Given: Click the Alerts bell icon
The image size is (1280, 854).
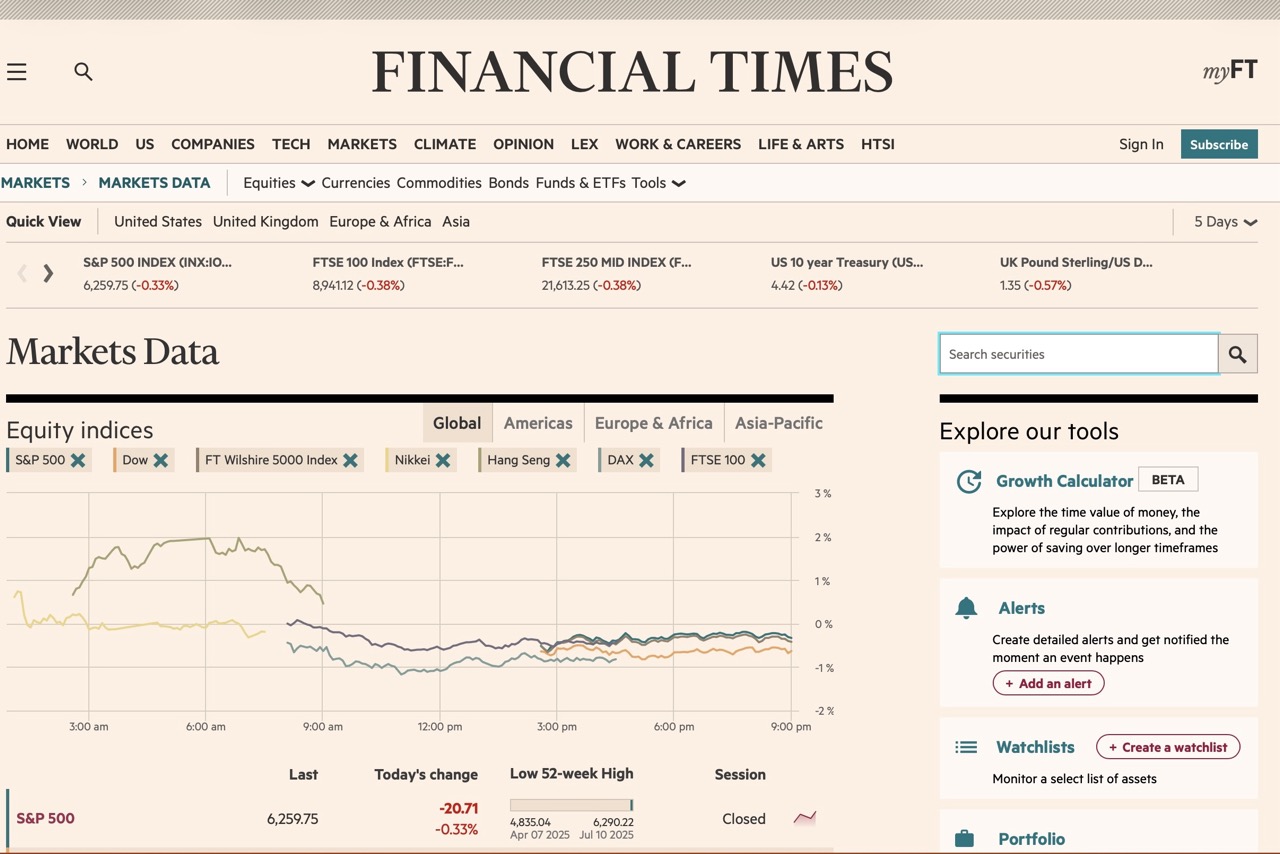Looking at the screenshot, I should [x=965, y=607].
